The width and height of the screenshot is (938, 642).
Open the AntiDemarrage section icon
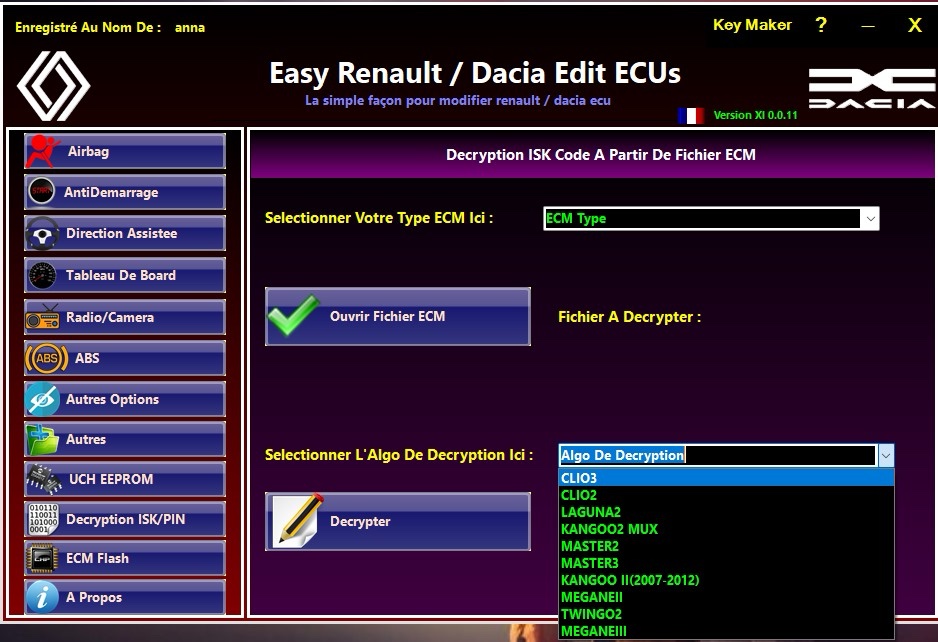[x=42, y=192]
